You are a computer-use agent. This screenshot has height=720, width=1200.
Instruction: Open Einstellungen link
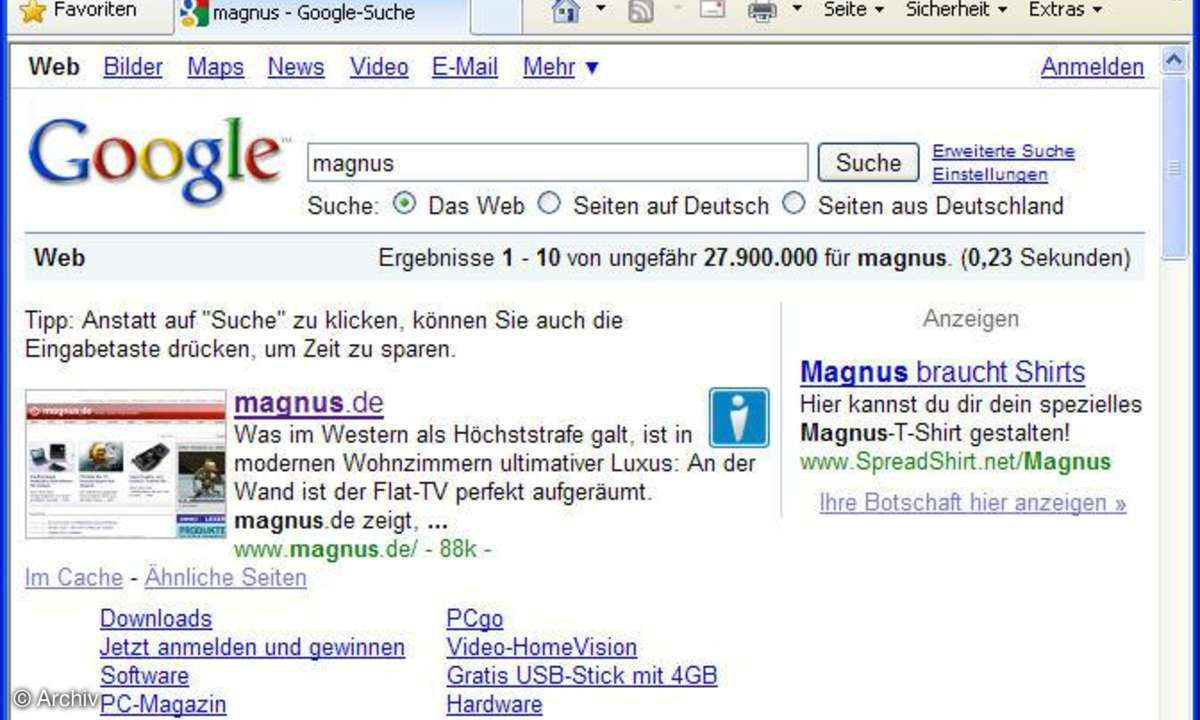point(990,175)
